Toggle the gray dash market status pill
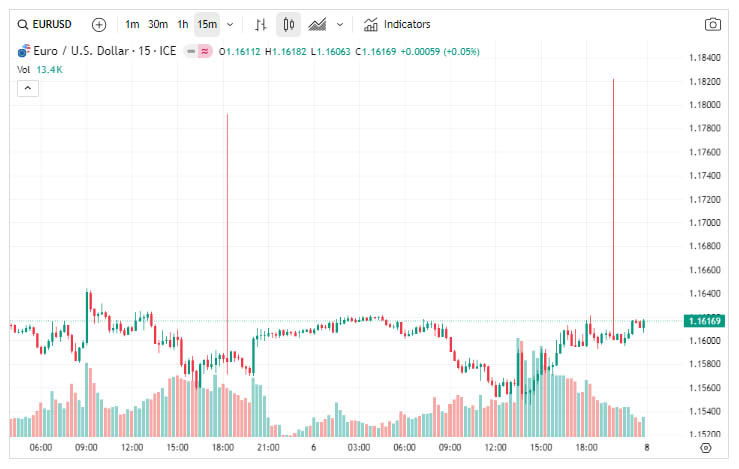The height and width of the screenshot is (469, 739). pos(191,51)
